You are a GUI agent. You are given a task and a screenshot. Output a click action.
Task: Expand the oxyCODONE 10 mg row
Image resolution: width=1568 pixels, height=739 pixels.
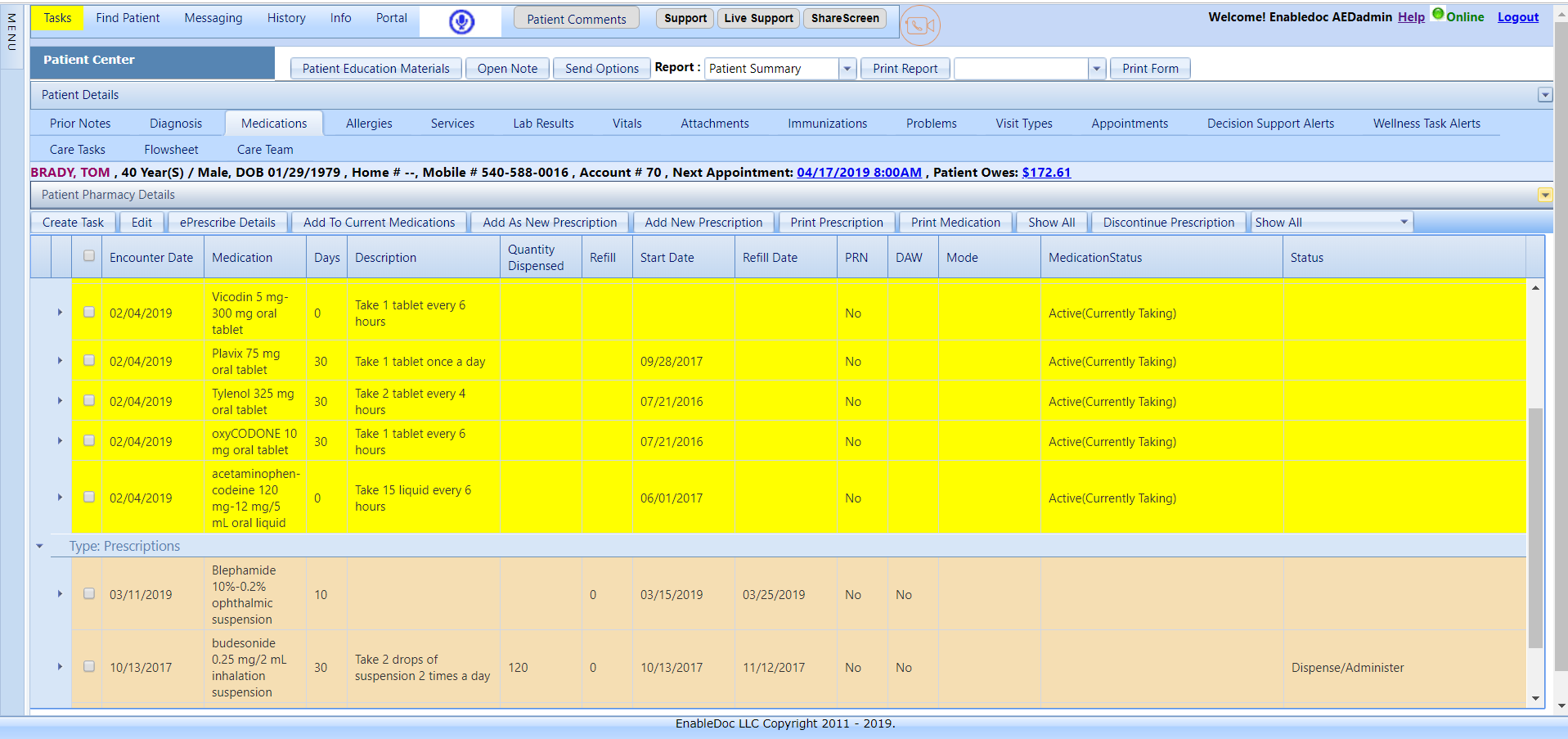point(60,441)
